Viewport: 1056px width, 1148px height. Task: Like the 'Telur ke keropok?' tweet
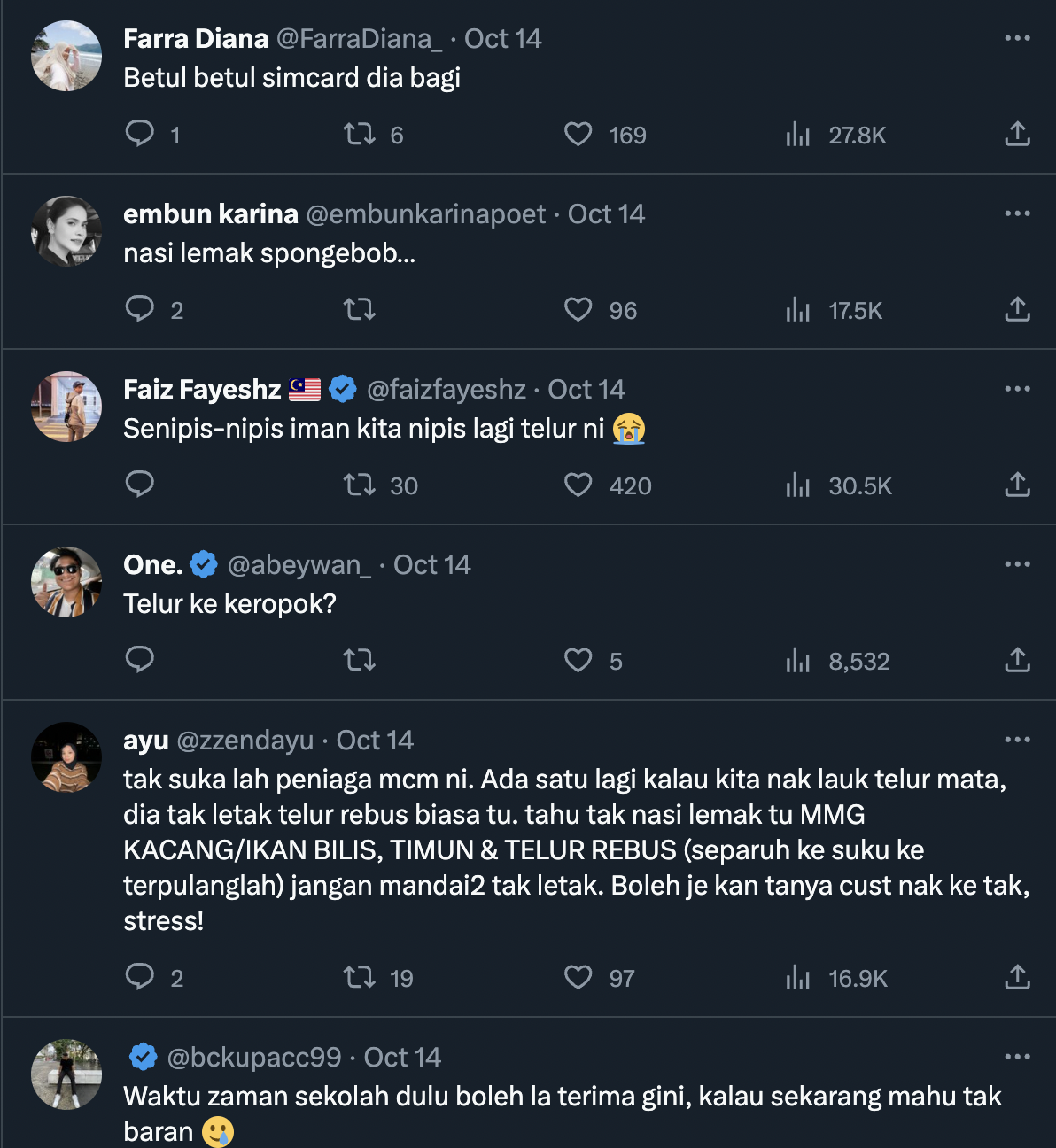coord(578,660)
